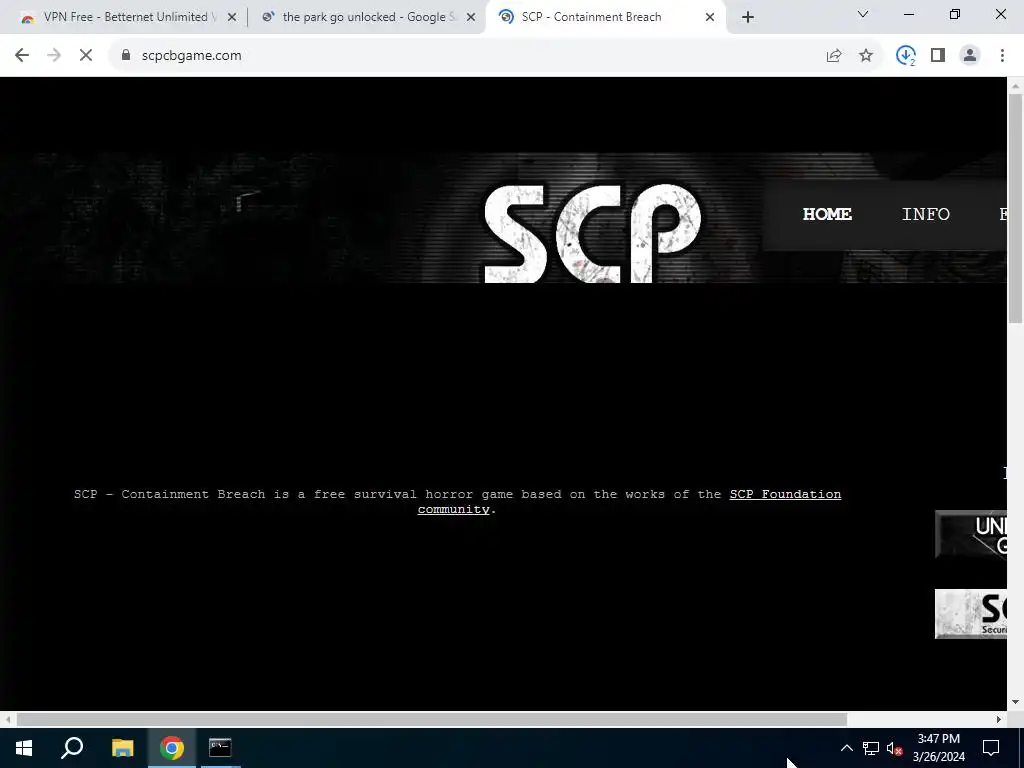
Task: Close the SCP Containment Breach tab
Action: pos(710,18)
